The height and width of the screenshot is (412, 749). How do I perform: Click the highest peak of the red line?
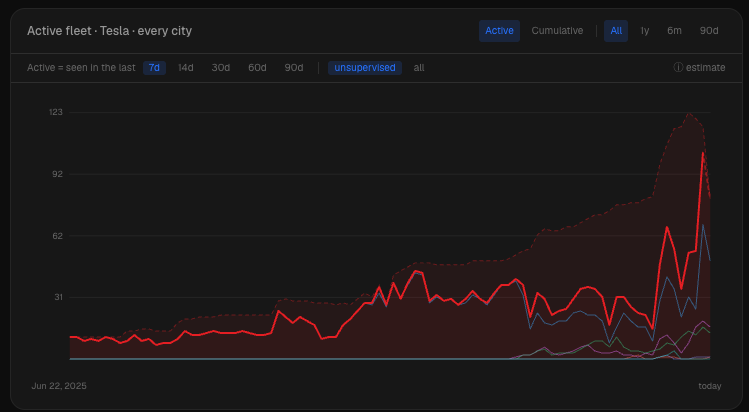703,153
